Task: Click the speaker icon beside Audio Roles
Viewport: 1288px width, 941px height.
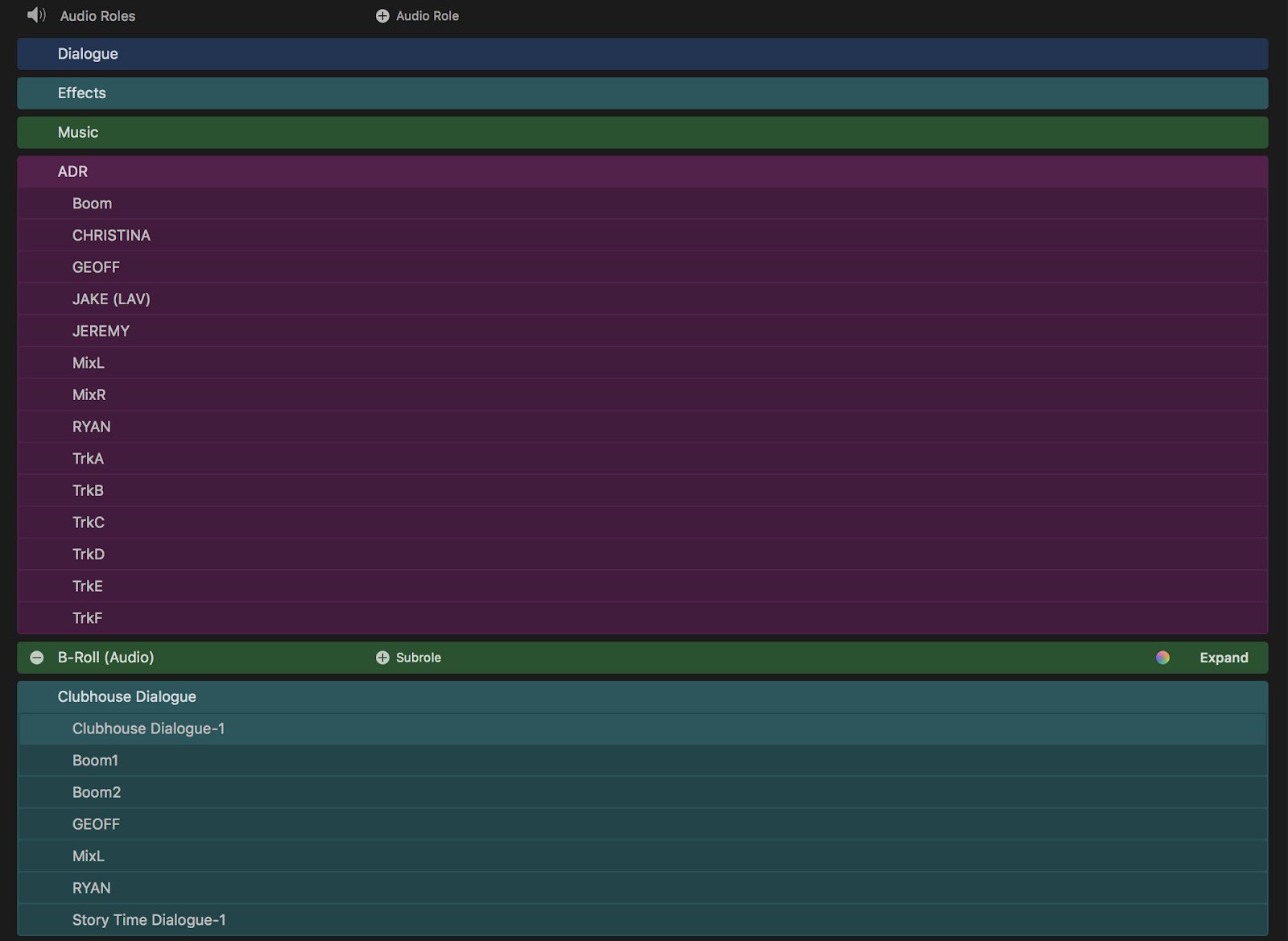Action: click(36, 15)
